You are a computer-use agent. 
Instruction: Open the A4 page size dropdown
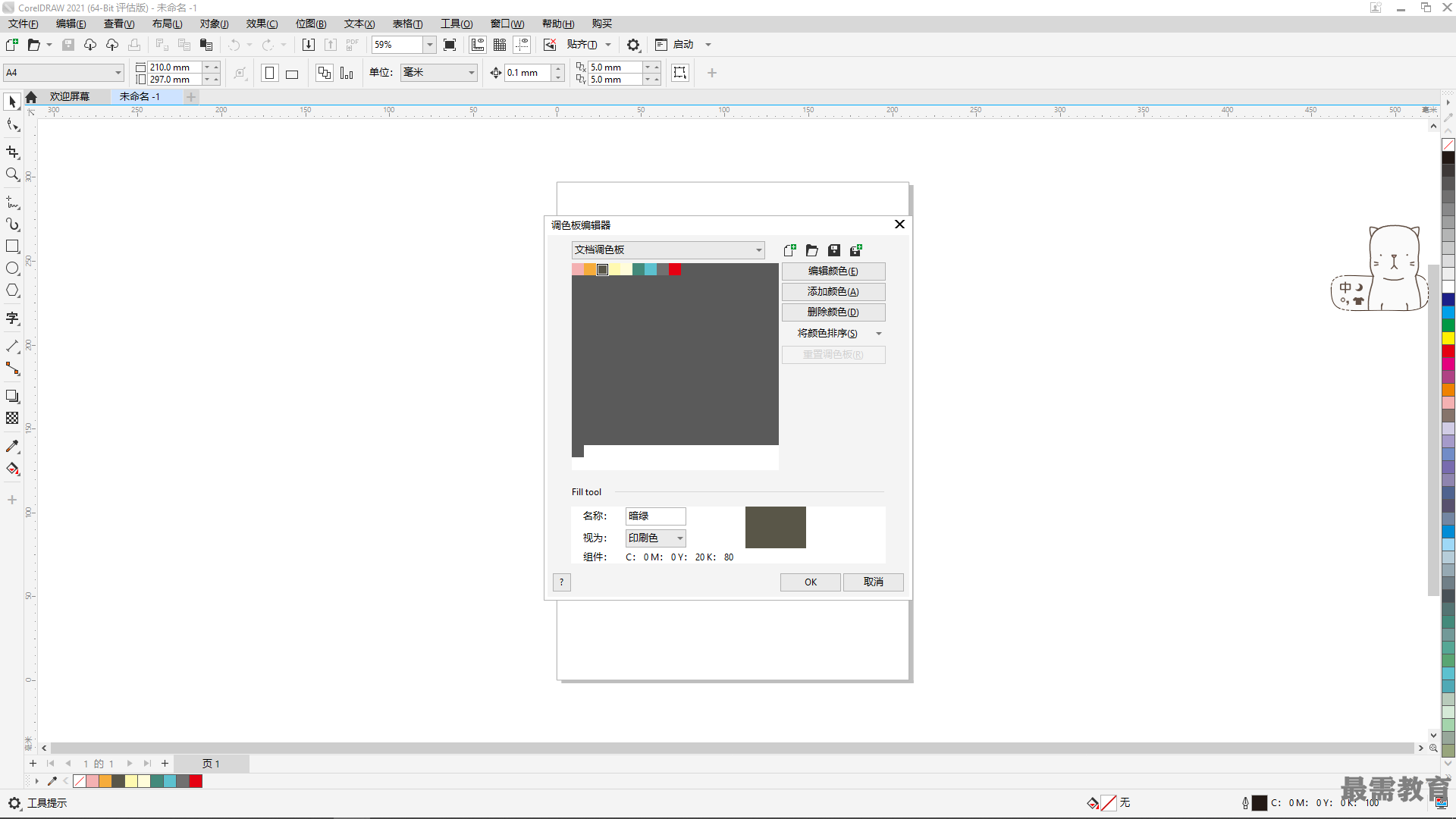[x=64, y=73]
